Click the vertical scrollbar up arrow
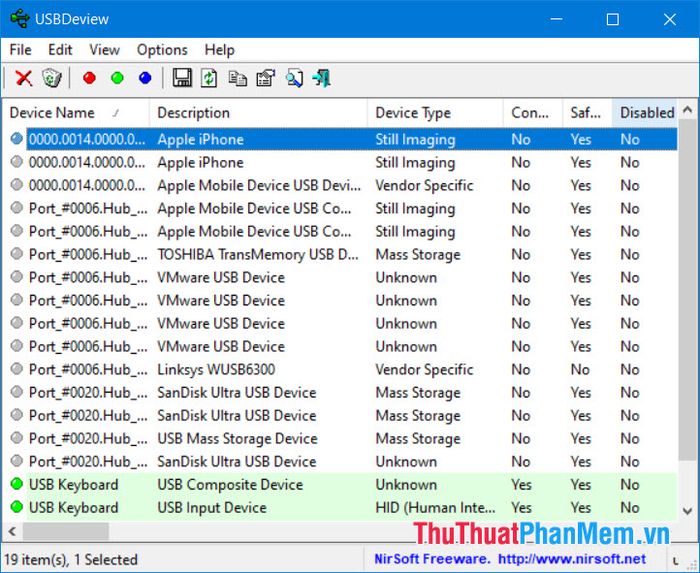 click(x=688, y=109)
